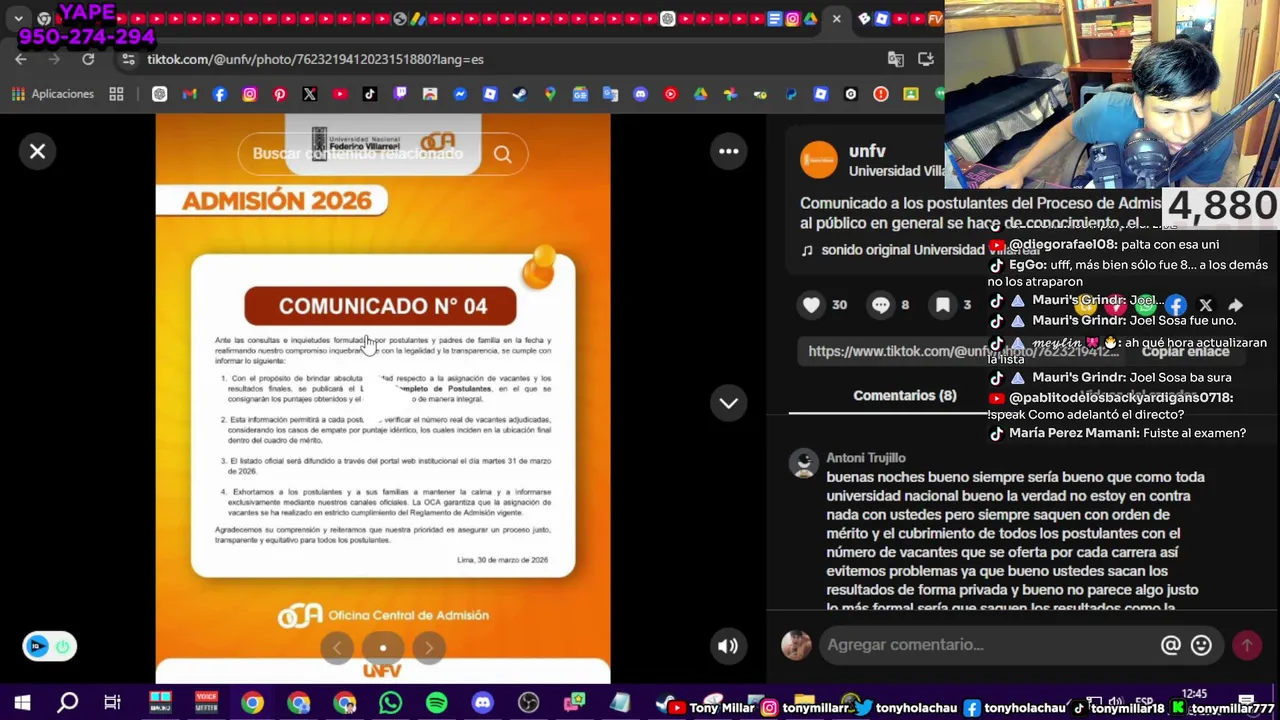This screenshot has width=1280, height=720.
Task: Show previous slide with left carousel arrow
Action: point(337,648)
